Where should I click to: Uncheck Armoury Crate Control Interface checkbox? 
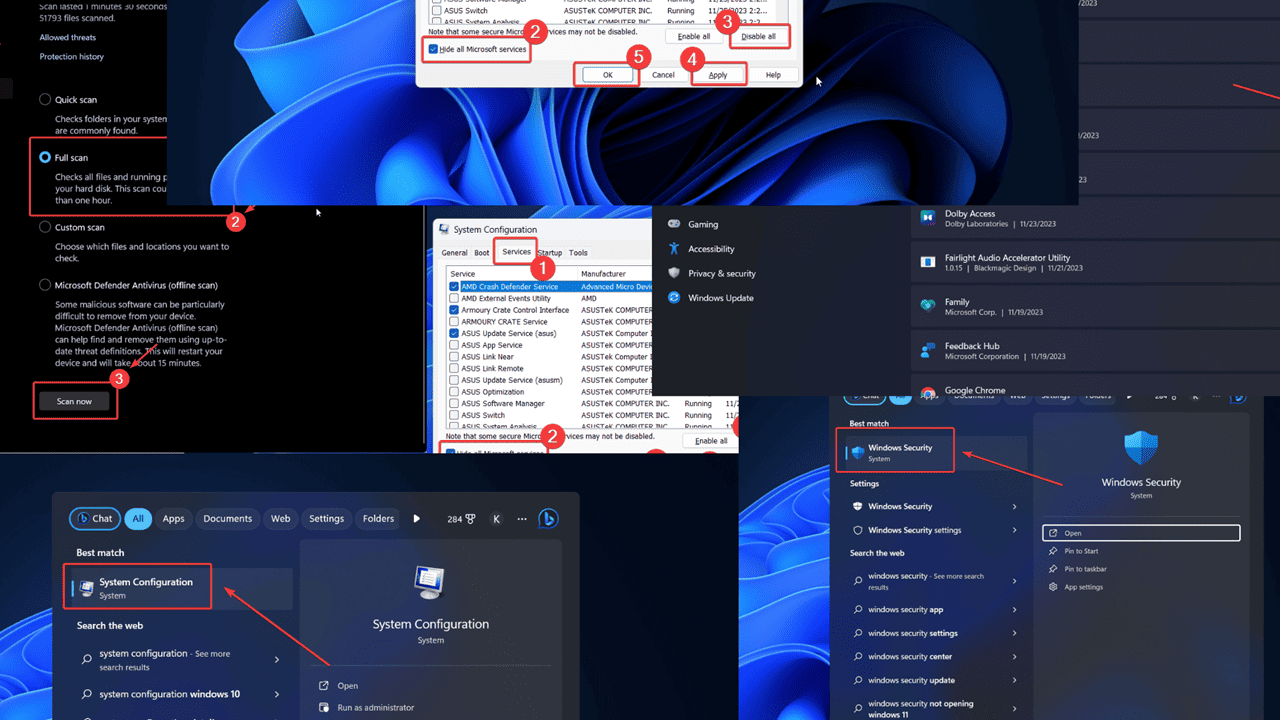point(454,310)
